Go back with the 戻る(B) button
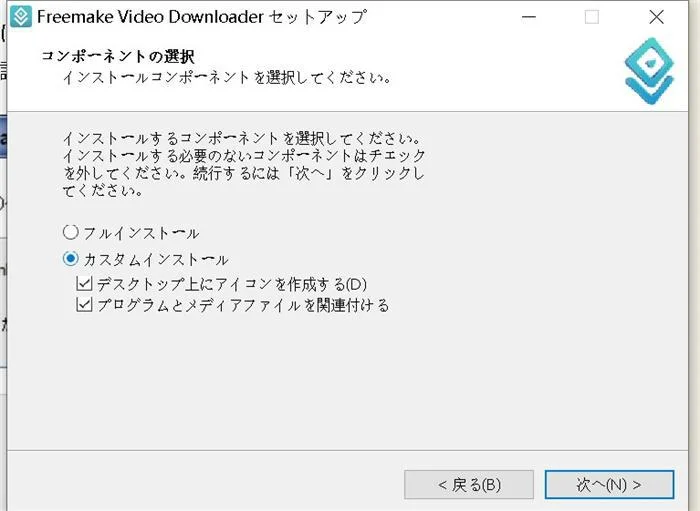This screenshot has height=511, width=700. point(469,485)
